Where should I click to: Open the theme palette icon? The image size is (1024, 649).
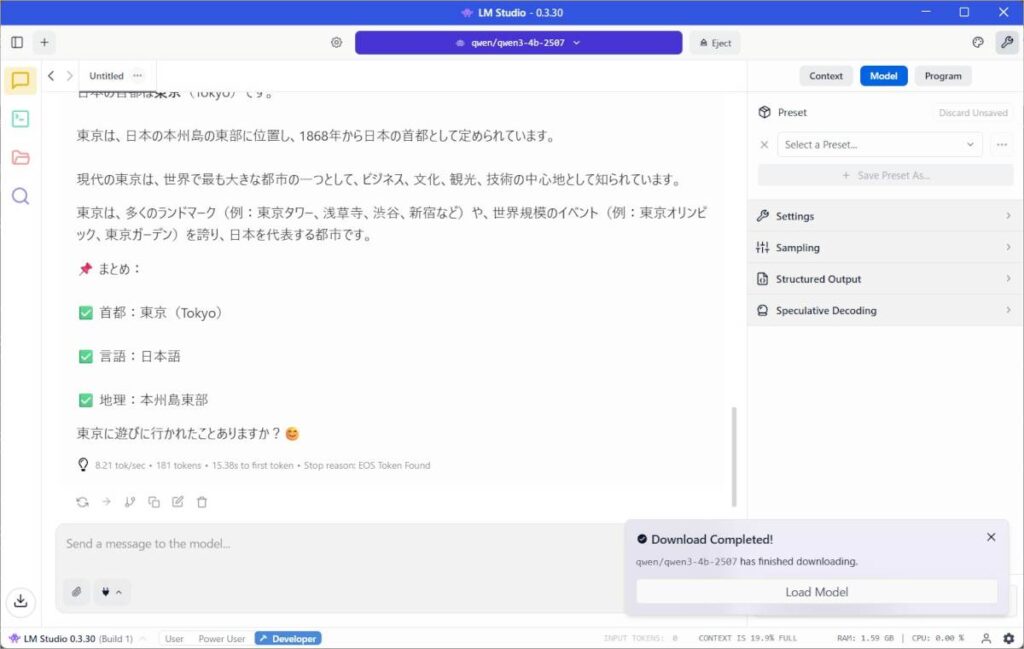[x=978, y=43]
